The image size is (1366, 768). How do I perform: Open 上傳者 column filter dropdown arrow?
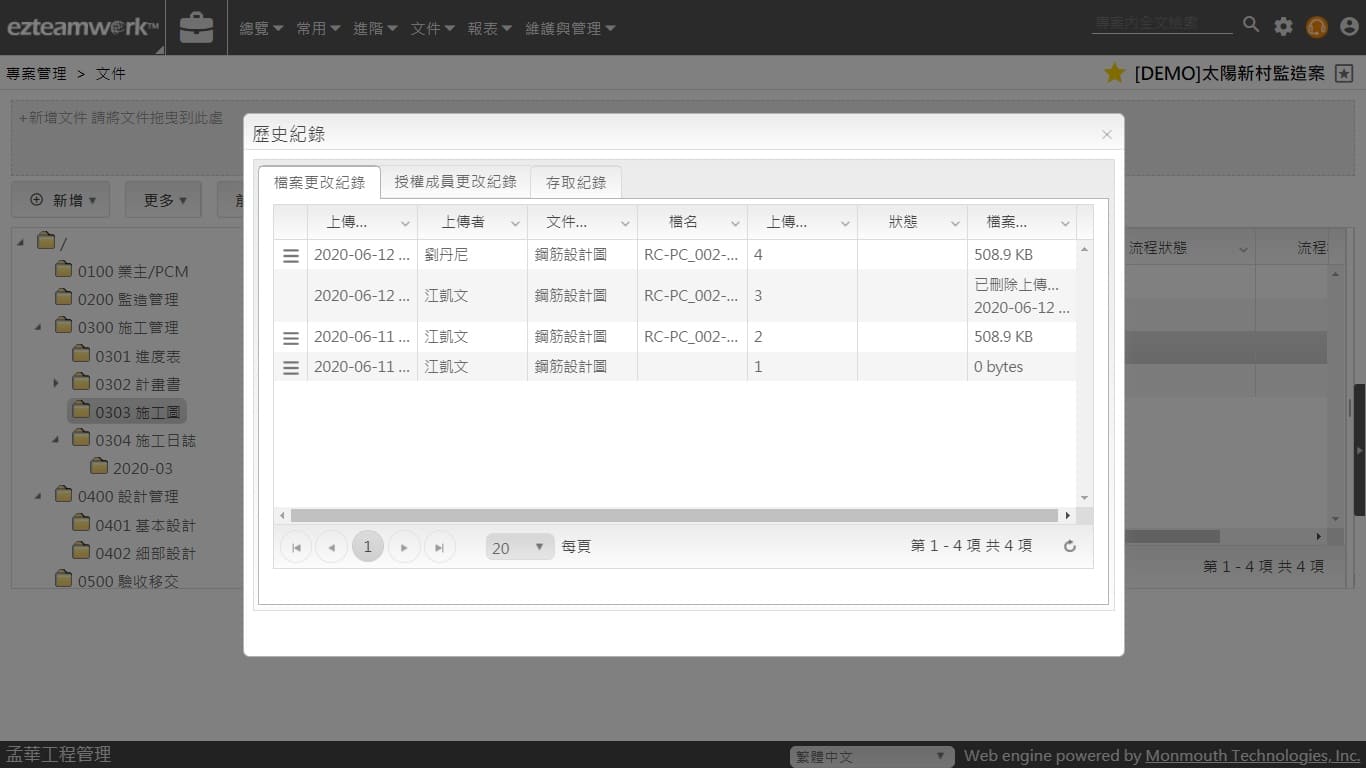515,223
